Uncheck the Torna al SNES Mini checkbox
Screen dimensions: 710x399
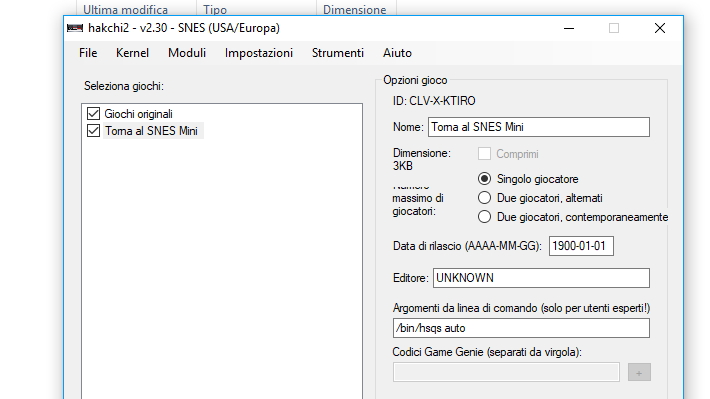[93, 131]
